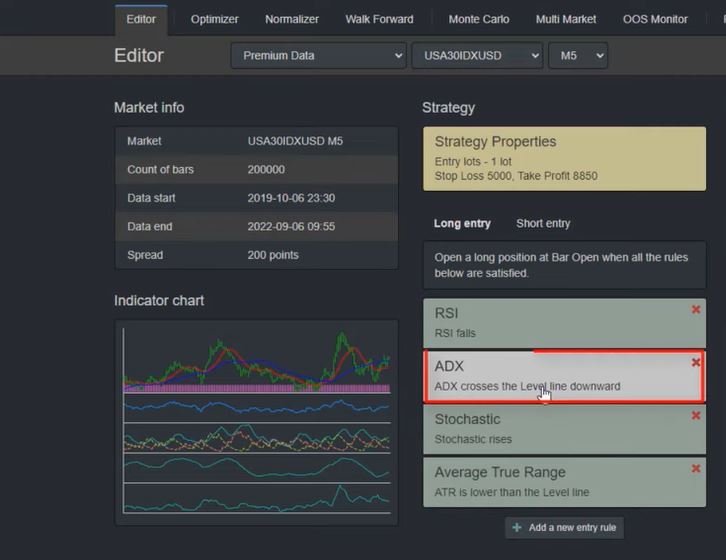Screen dimensions: 726x560
Task: Open the Normalizer tab
Action: (x=292, y=19)
